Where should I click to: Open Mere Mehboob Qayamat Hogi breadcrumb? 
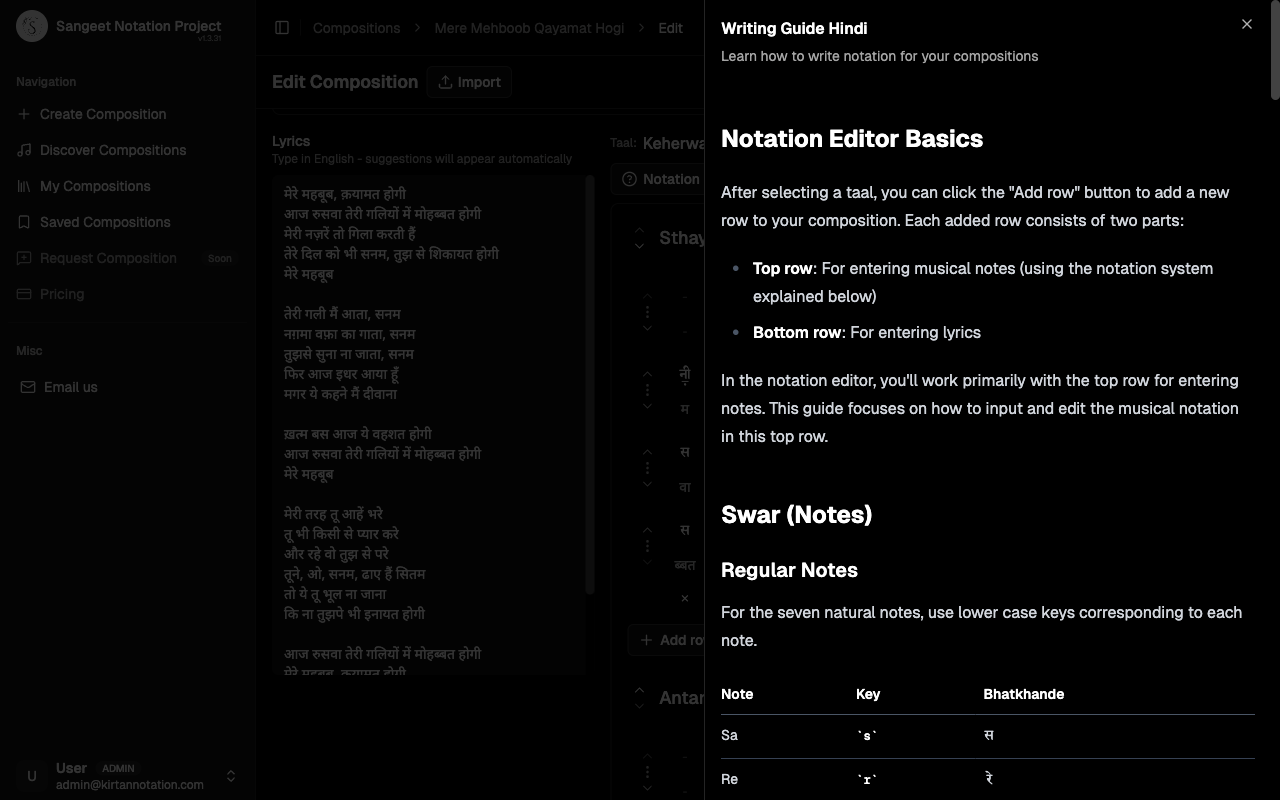[x=529, y=28]
